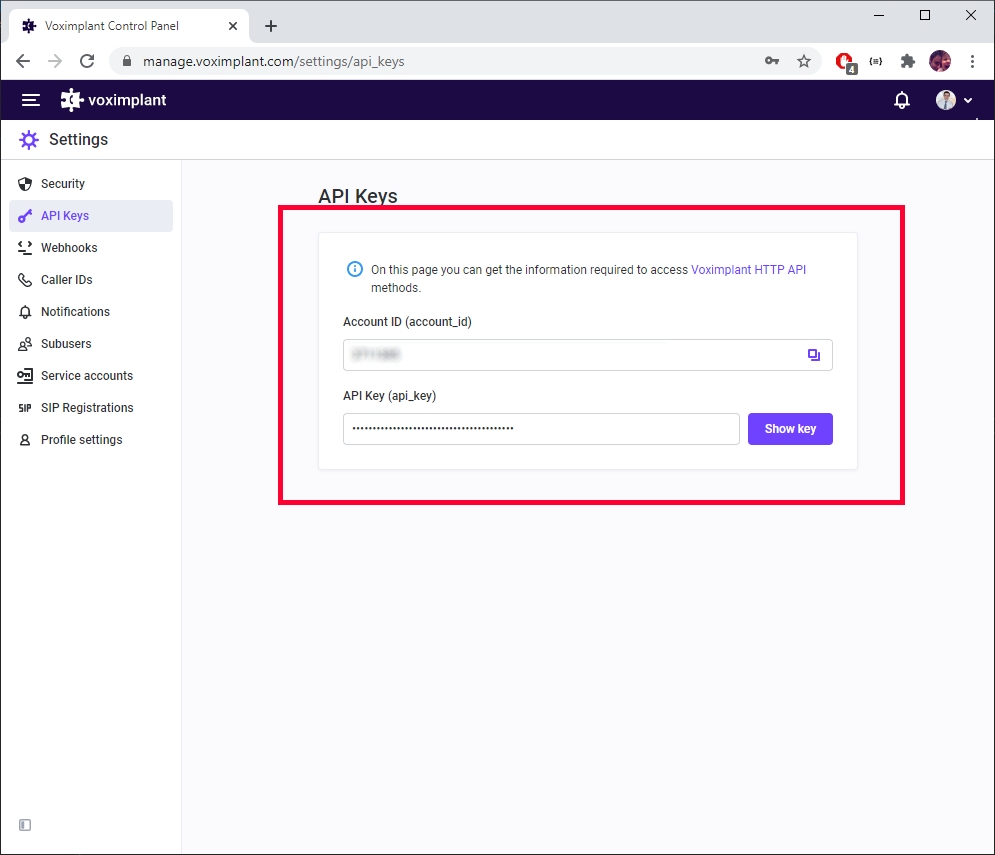Open SIP Registrations settings
The width and height of the screenshot is (995, 855).
87,408
